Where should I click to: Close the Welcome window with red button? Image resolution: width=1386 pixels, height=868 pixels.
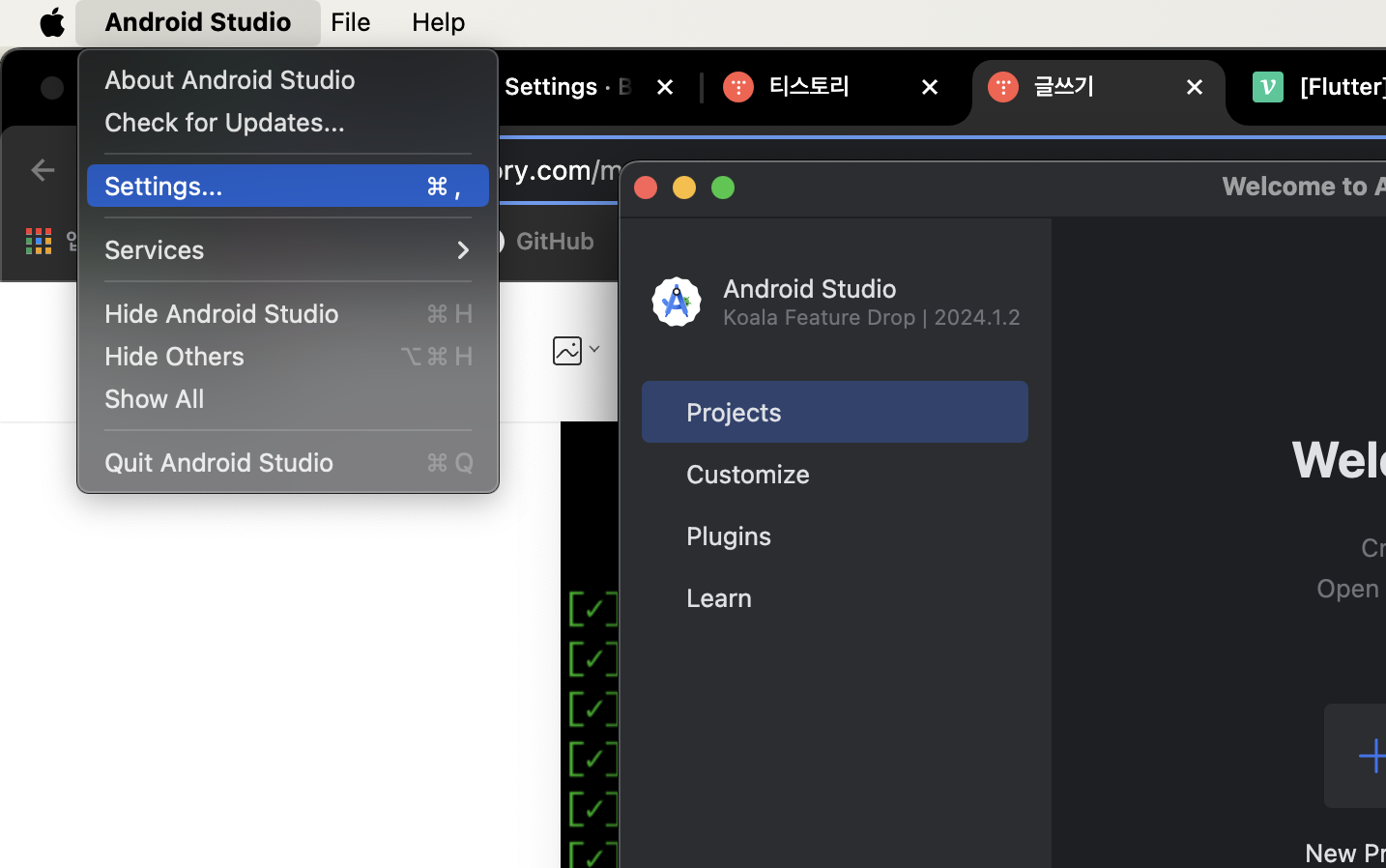[x=646, y=188]
